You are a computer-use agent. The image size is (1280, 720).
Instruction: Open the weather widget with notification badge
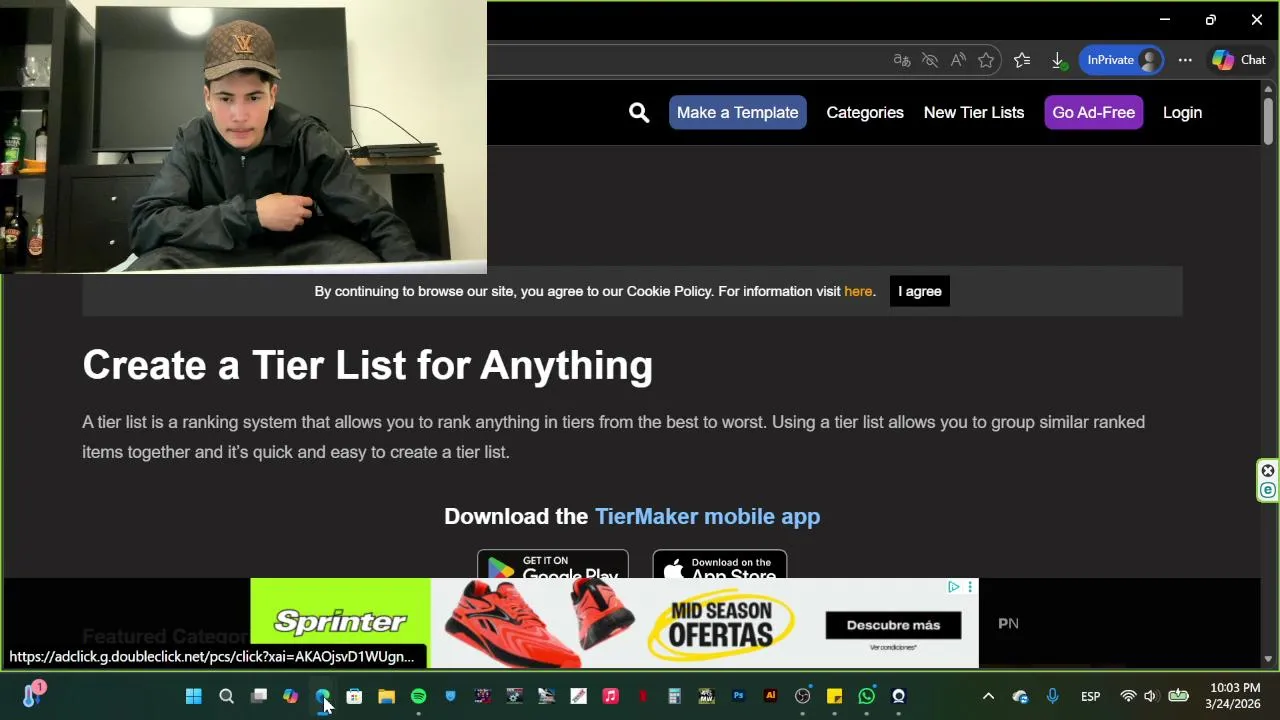[x=32, y=694]
